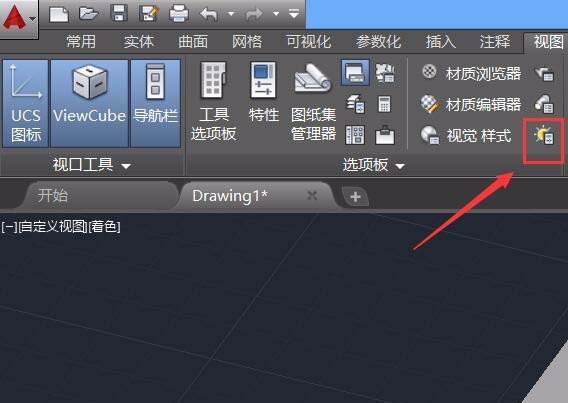Open the undo history dropdown arrow
The image size is (568, 403).
click(231, 14)
